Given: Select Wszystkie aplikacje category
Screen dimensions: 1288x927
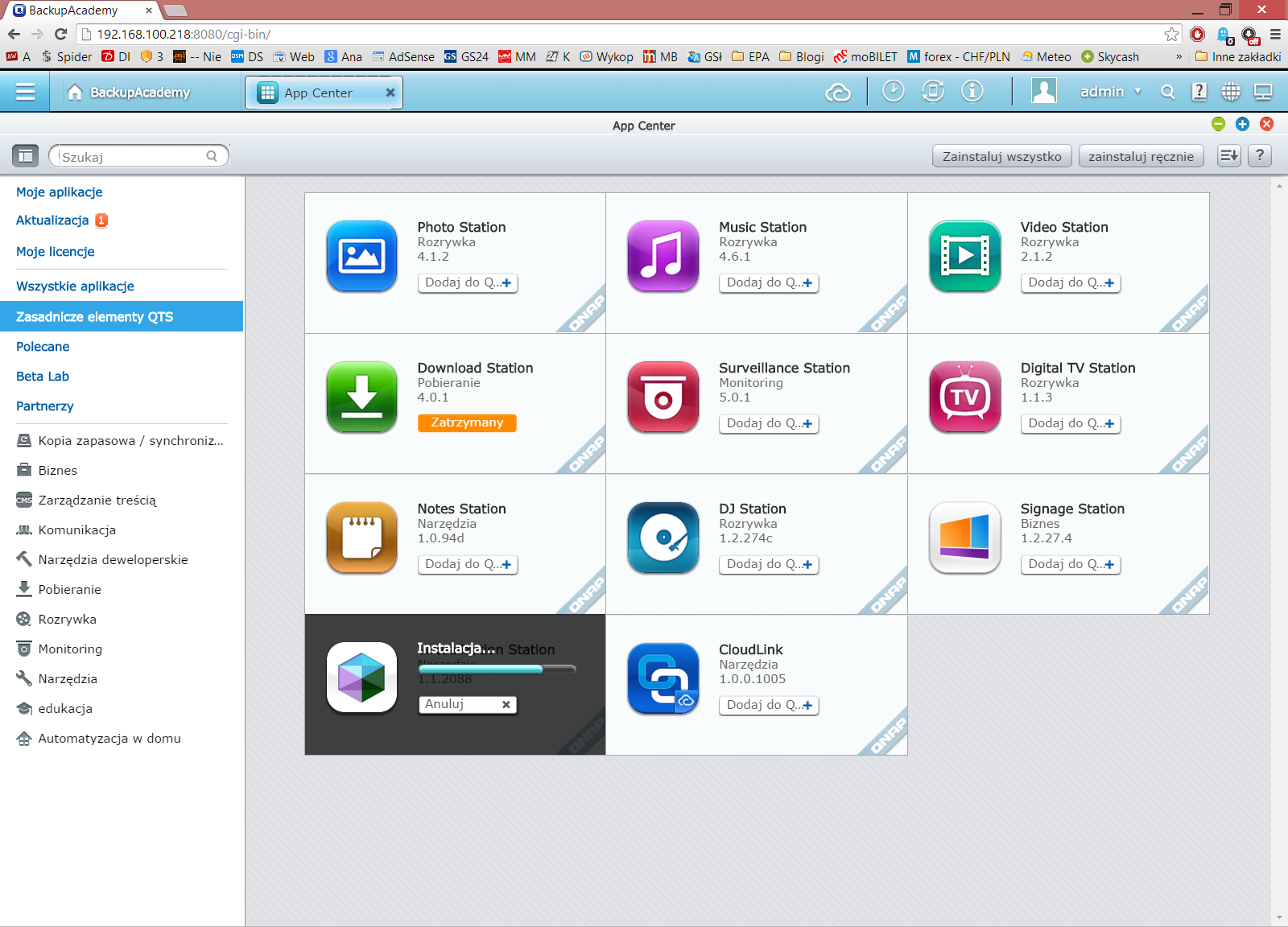Looking at the screenshot, I should click(x=75, y=286).
